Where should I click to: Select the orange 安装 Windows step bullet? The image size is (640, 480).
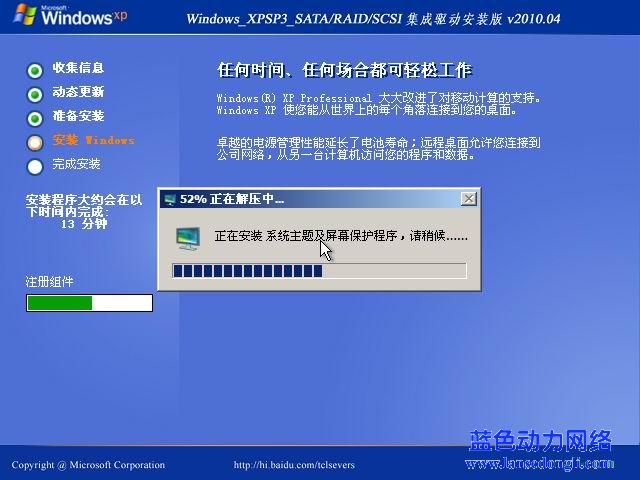pos(35,142)
